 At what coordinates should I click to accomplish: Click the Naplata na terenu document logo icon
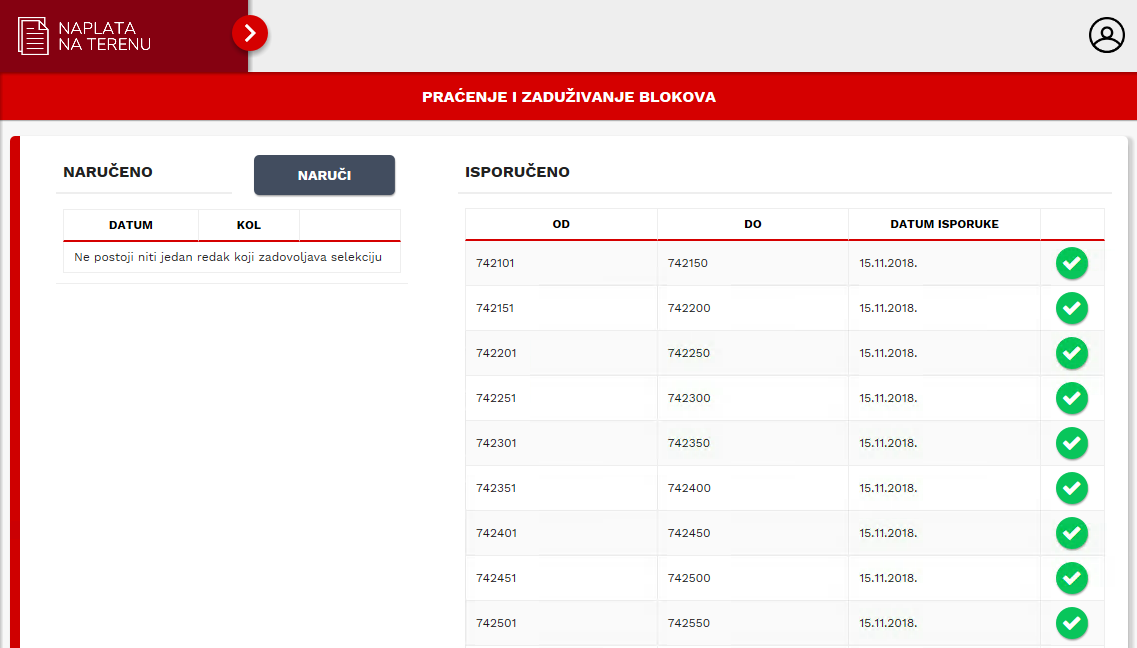click(x=33, y=36)
